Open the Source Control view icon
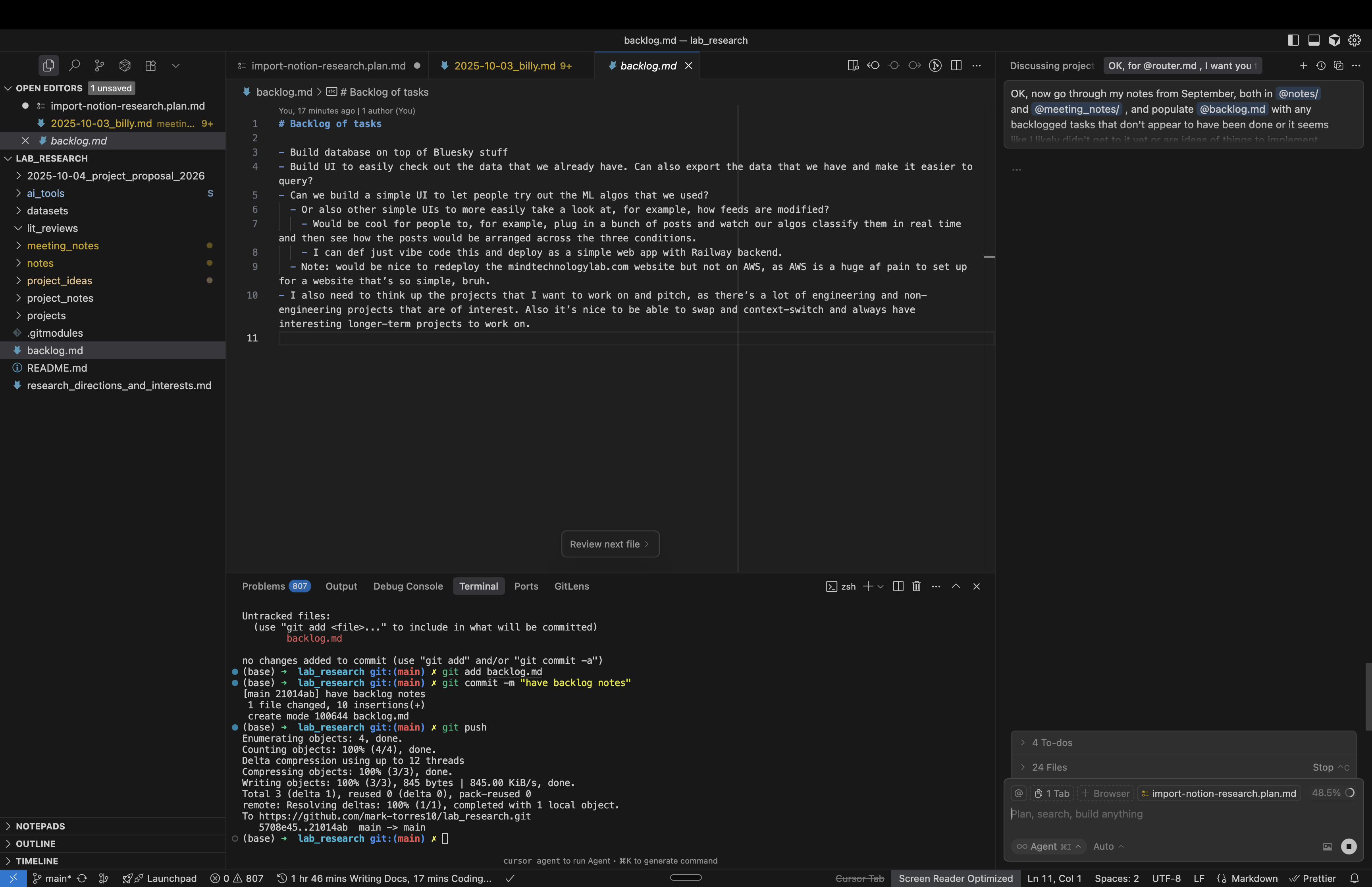Viewport: 1372px width, 887px height. (x=100, y=66)
